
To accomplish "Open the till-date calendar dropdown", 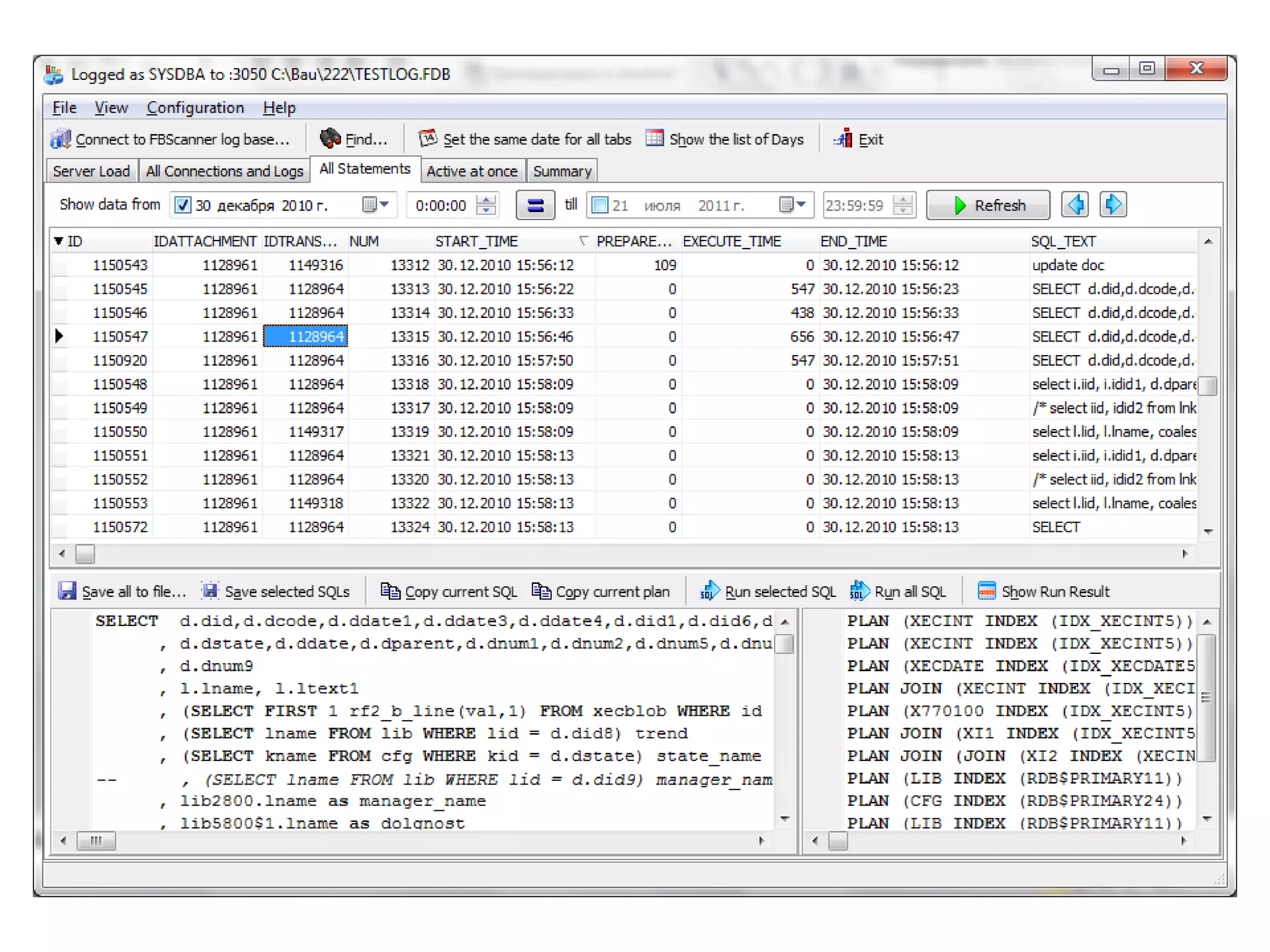I will (x=793, y=205).
